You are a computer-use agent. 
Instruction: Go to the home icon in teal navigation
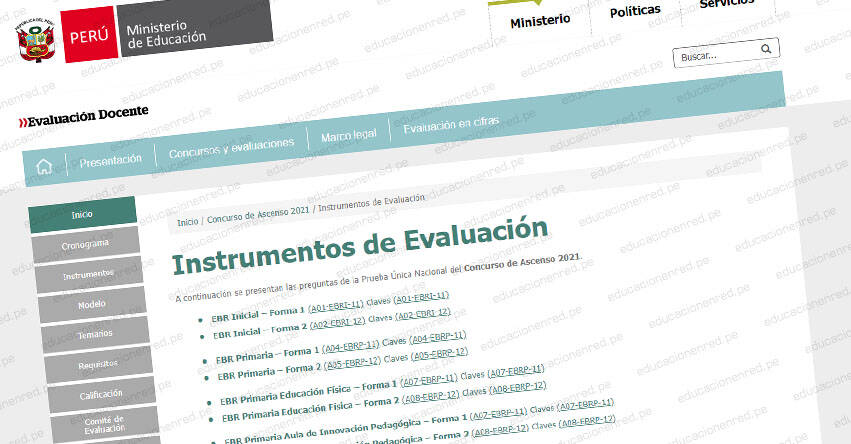click(x=45, y=167)
